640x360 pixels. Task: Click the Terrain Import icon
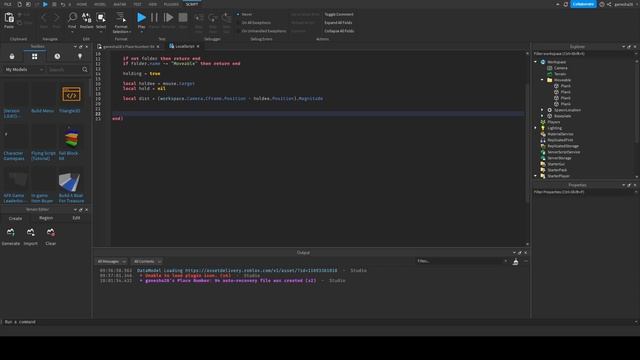click(31, 232)
